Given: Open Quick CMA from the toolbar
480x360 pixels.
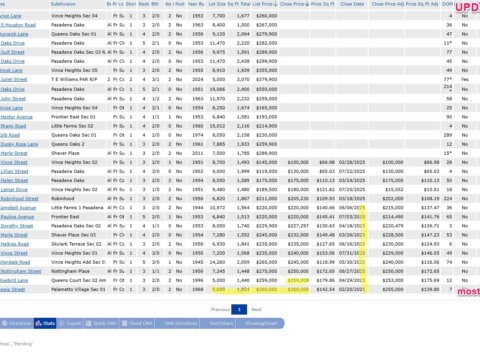Looking at the screenshot, I should (x=101, y=323).
